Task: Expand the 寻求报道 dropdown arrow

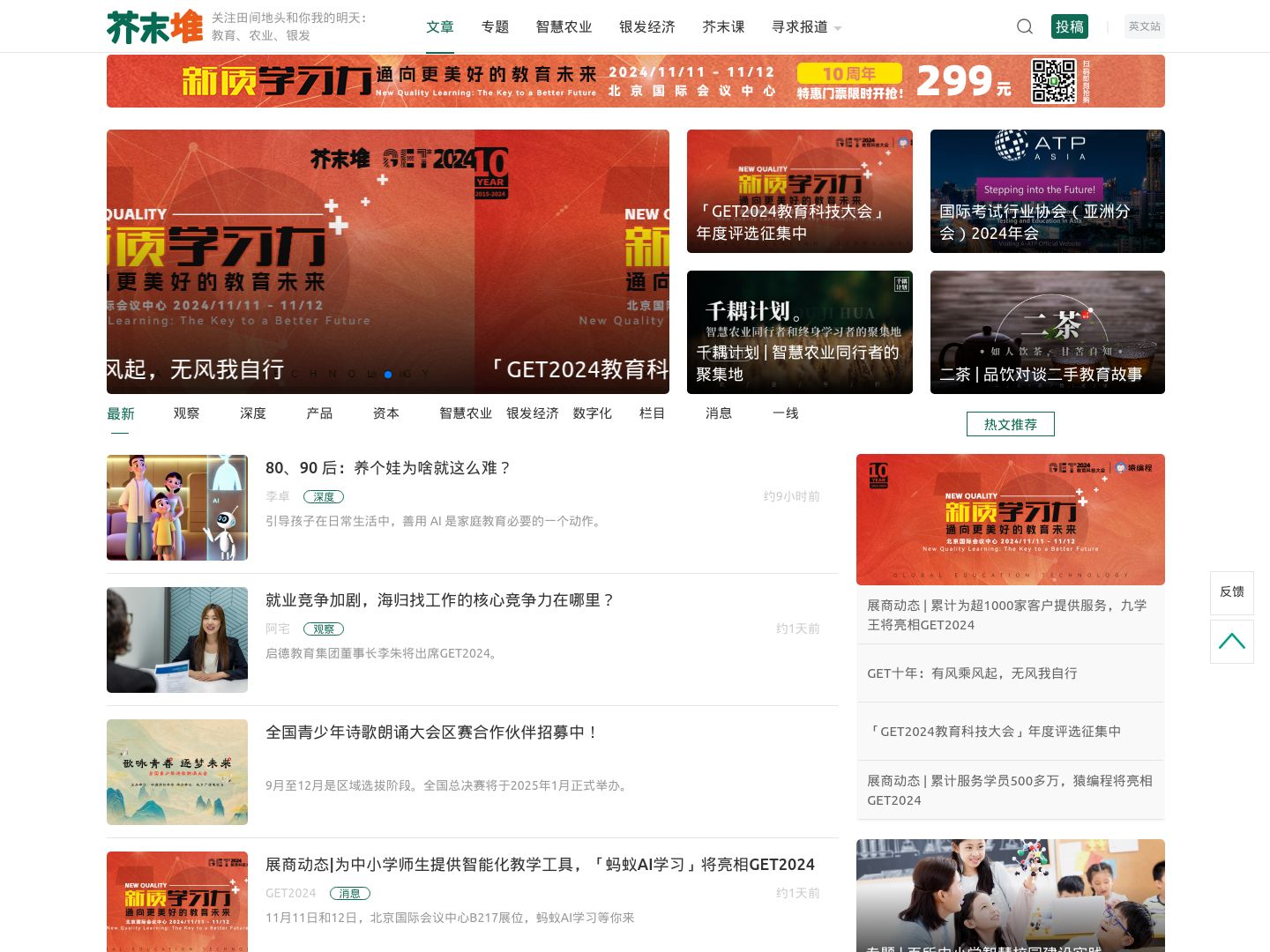Action: click(x=838, y=28)
